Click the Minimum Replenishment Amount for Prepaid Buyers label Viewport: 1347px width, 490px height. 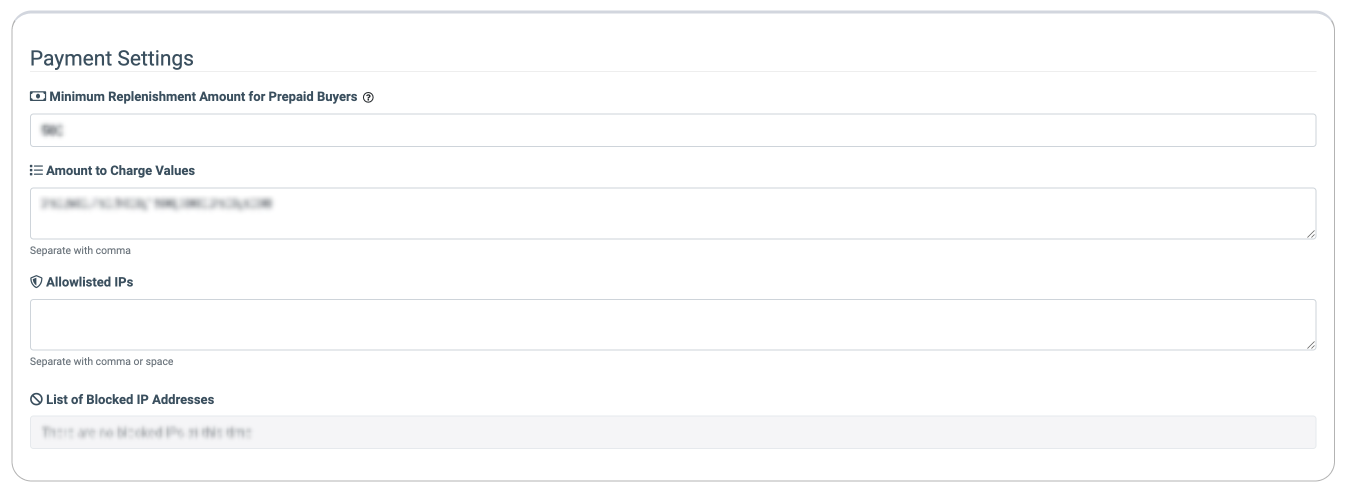(203, 97)
